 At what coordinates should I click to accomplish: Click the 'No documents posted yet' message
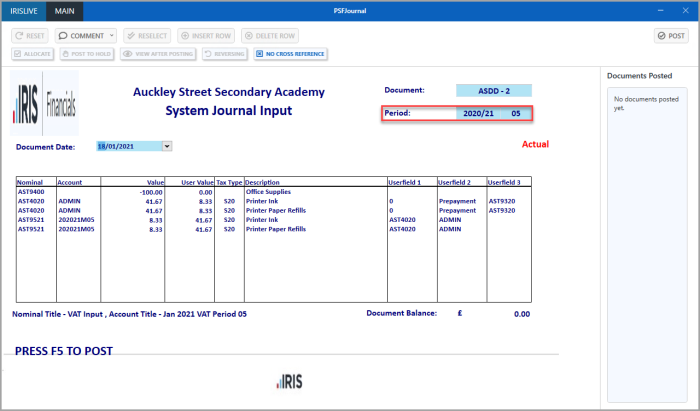tap(646, 103)
